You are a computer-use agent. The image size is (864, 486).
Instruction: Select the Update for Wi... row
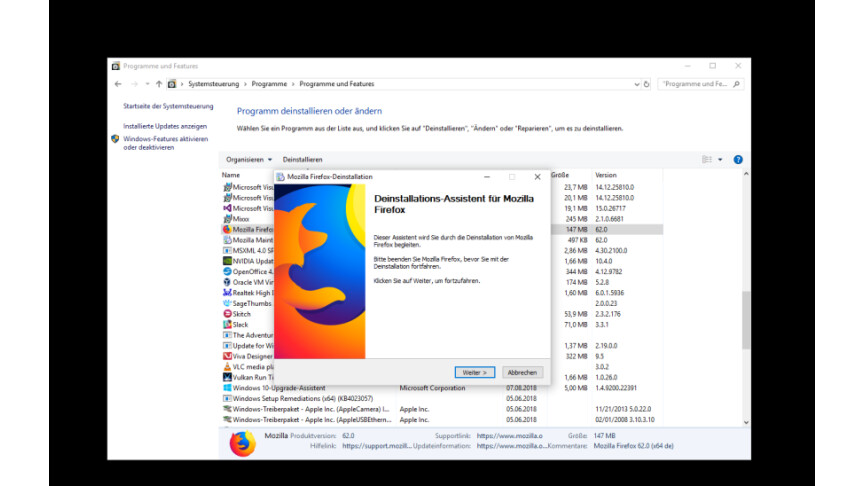click(x=247, y=345)
